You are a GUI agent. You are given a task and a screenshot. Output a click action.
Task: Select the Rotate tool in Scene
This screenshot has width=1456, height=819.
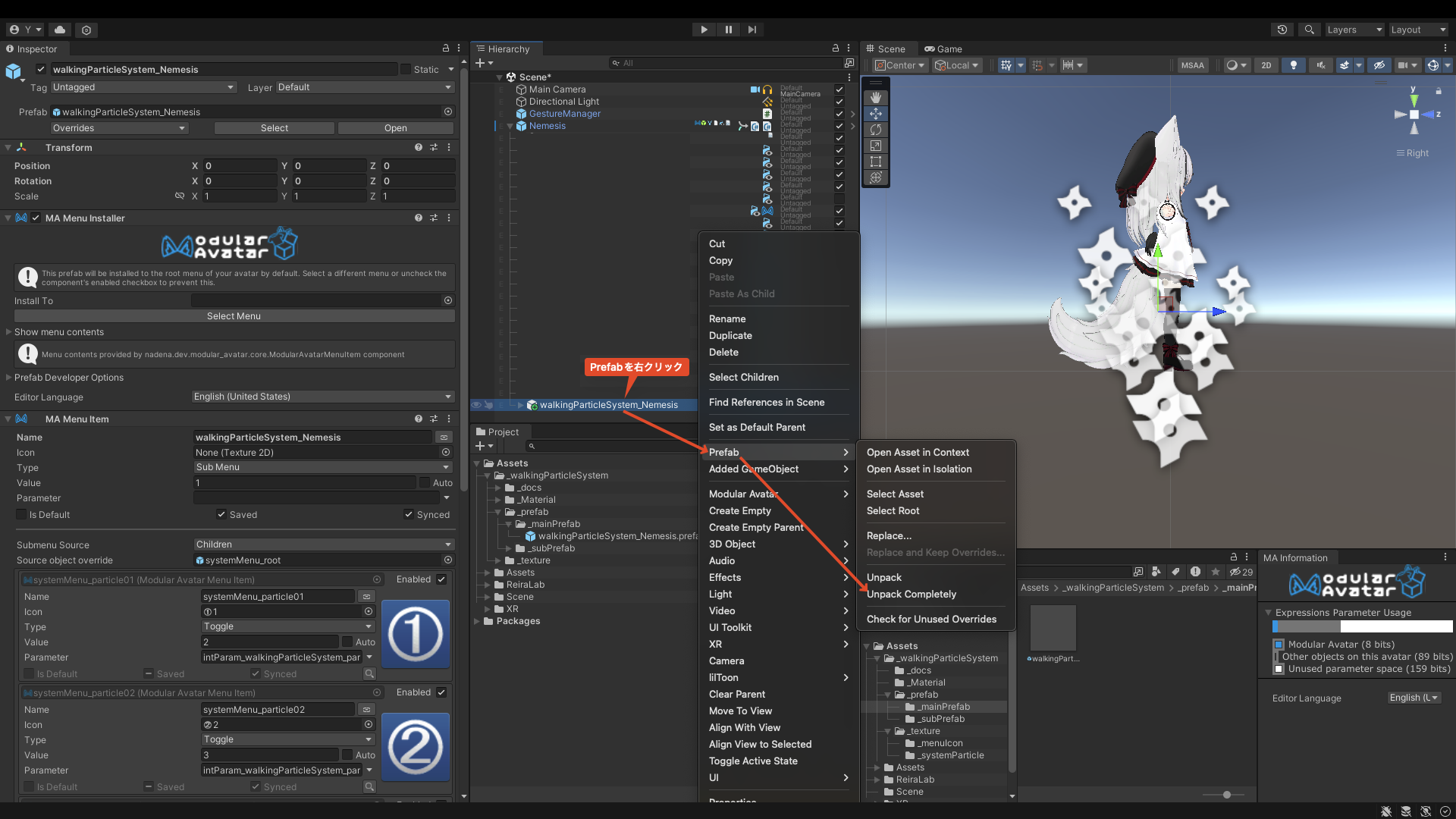click(x=876, y=130)
